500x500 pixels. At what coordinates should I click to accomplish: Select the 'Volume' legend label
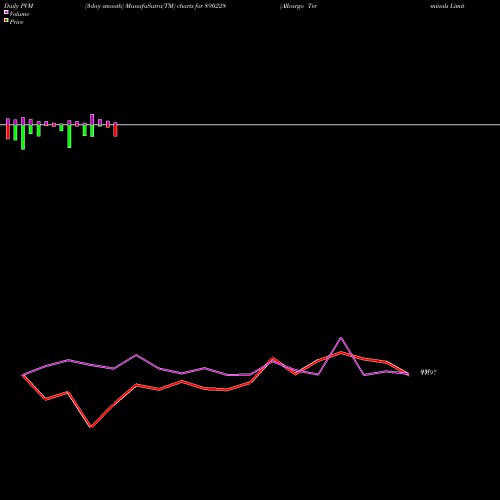coord(19,14)
